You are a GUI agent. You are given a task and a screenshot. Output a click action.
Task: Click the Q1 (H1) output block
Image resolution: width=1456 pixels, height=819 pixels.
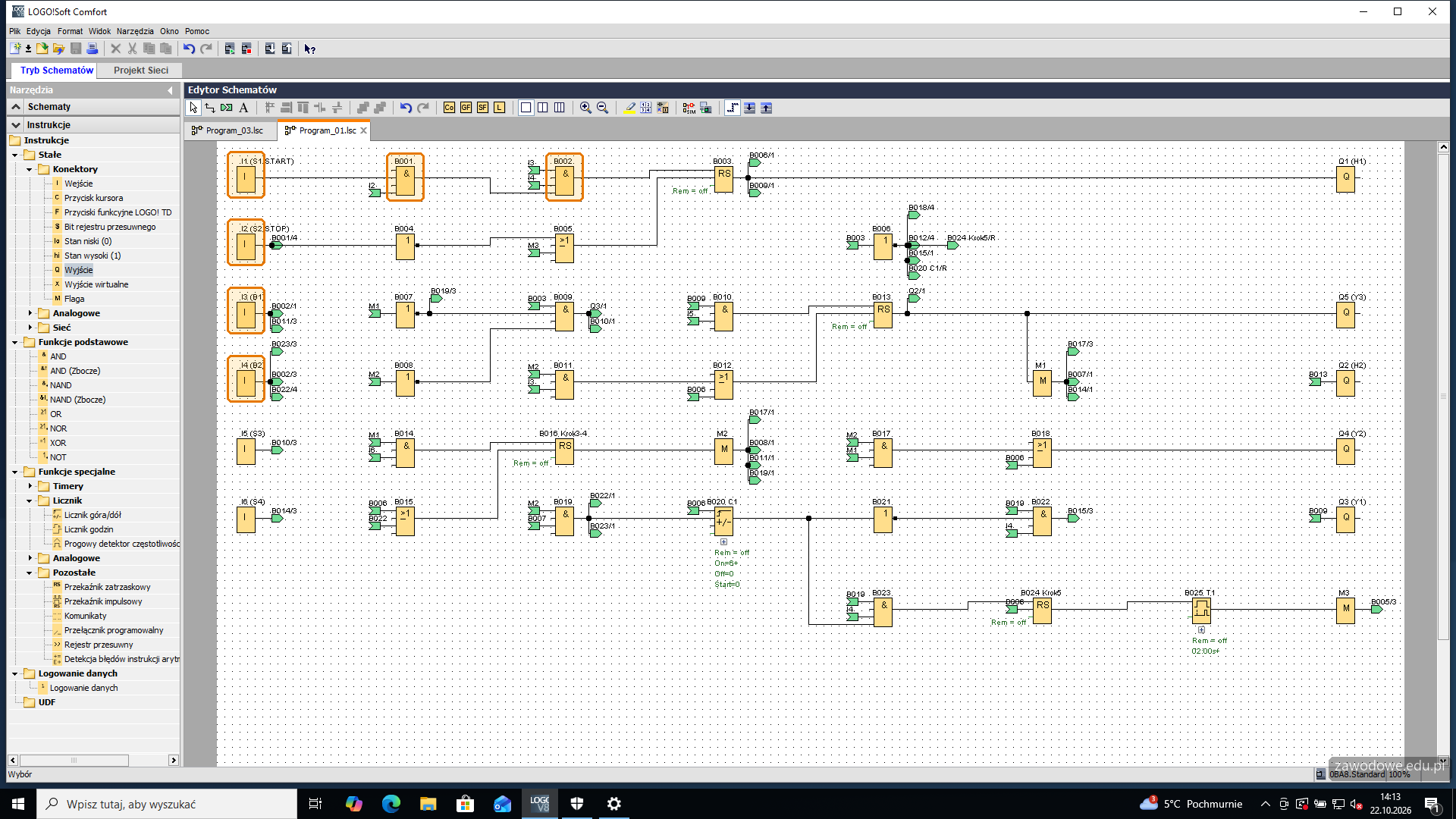[1346, 179]
